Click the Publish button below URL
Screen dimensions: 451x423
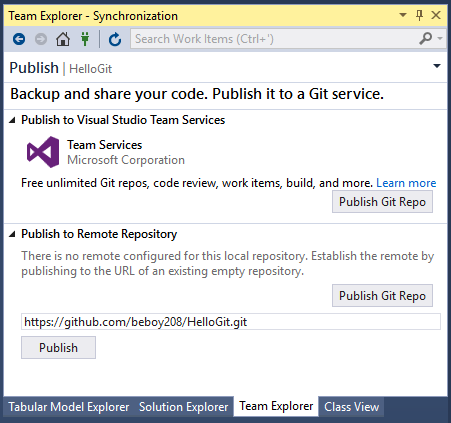tap(58, 348)
